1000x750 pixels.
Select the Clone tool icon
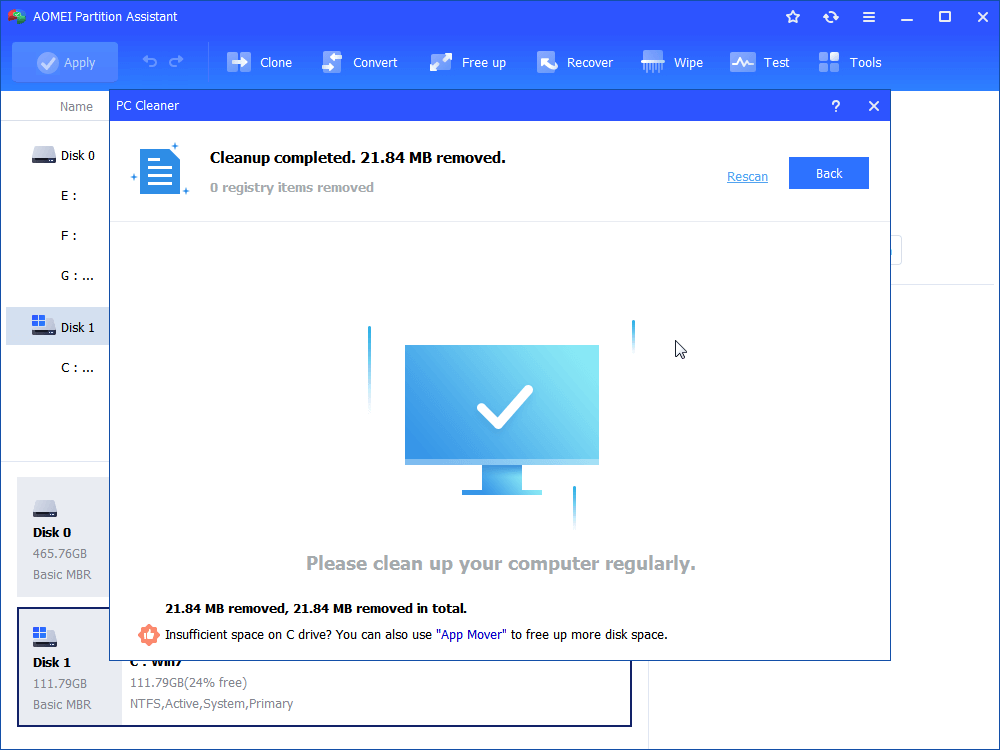[239, 61]
